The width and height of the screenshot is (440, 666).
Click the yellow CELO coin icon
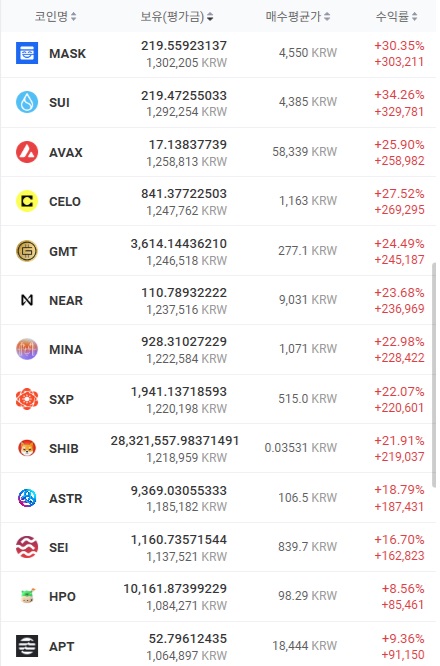coord(27,201)
